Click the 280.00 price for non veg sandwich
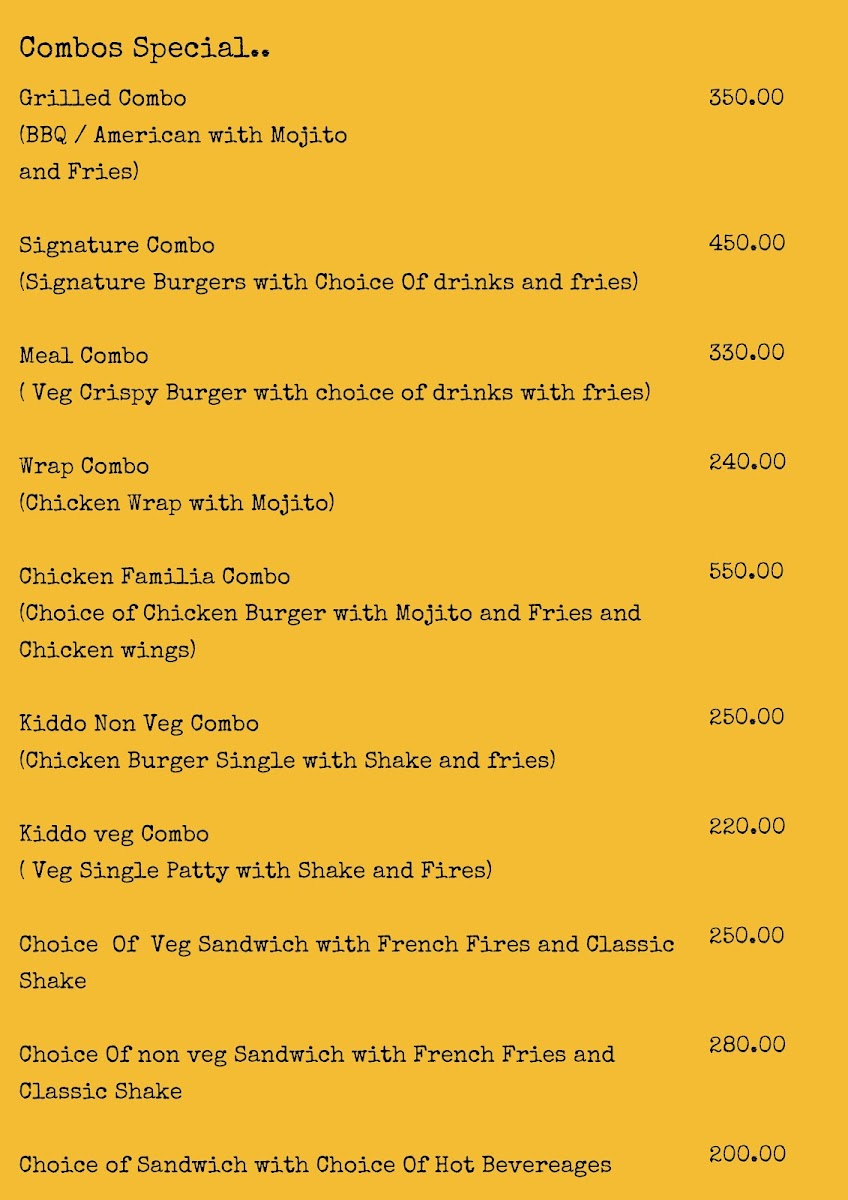Image resolution: width=848 pixels, height=1200 pixels. coord(746,1045)
